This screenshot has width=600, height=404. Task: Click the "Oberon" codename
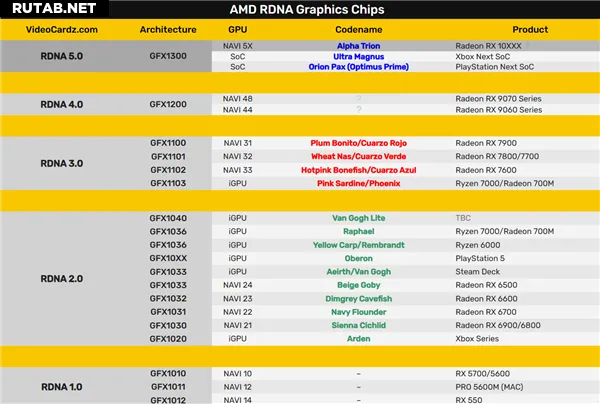pyautogui.click(x=359, y=258)
